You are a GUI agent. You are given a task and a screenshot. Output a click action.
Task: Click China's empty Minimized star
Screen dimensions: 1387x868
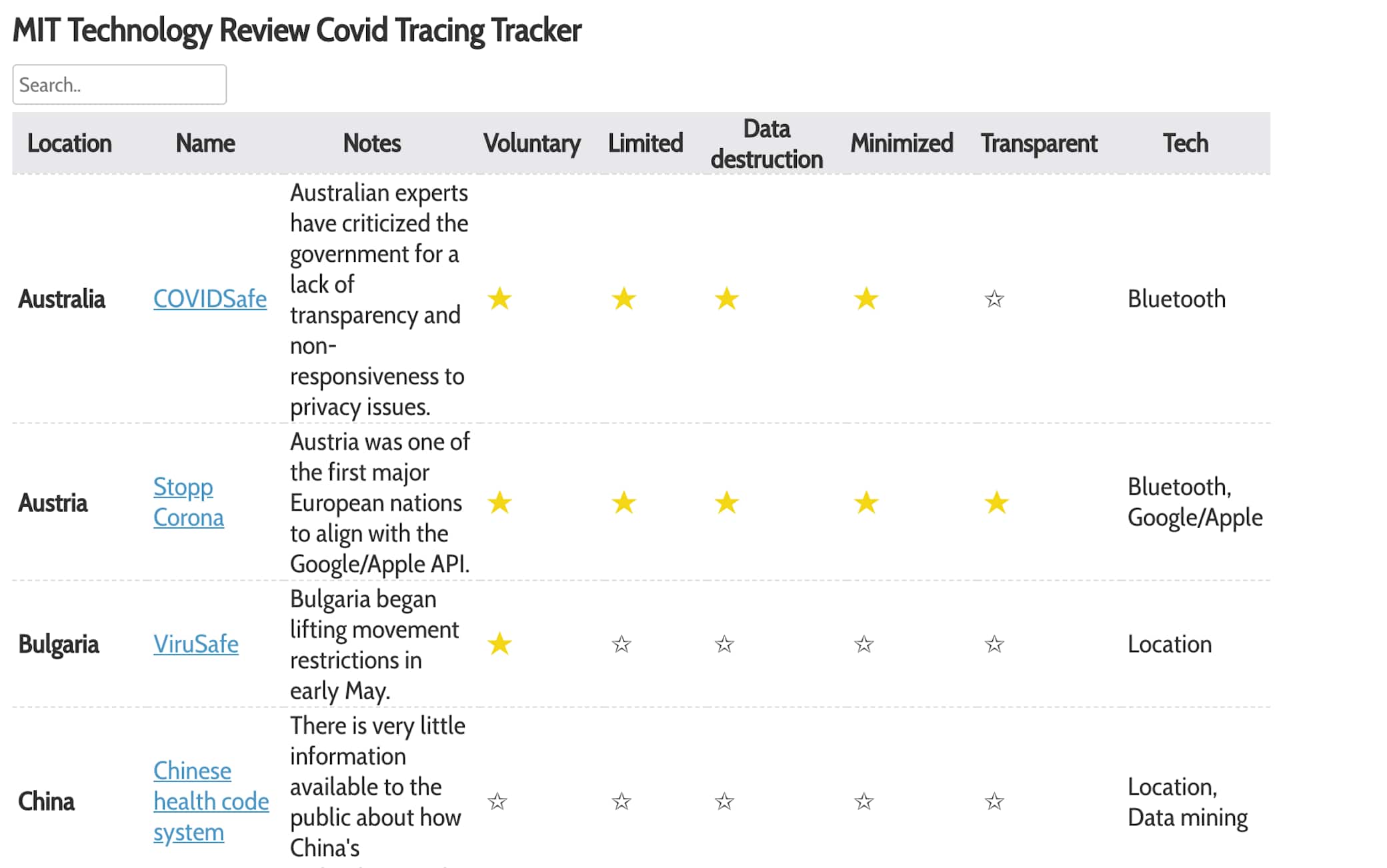[x=864, y=801]
